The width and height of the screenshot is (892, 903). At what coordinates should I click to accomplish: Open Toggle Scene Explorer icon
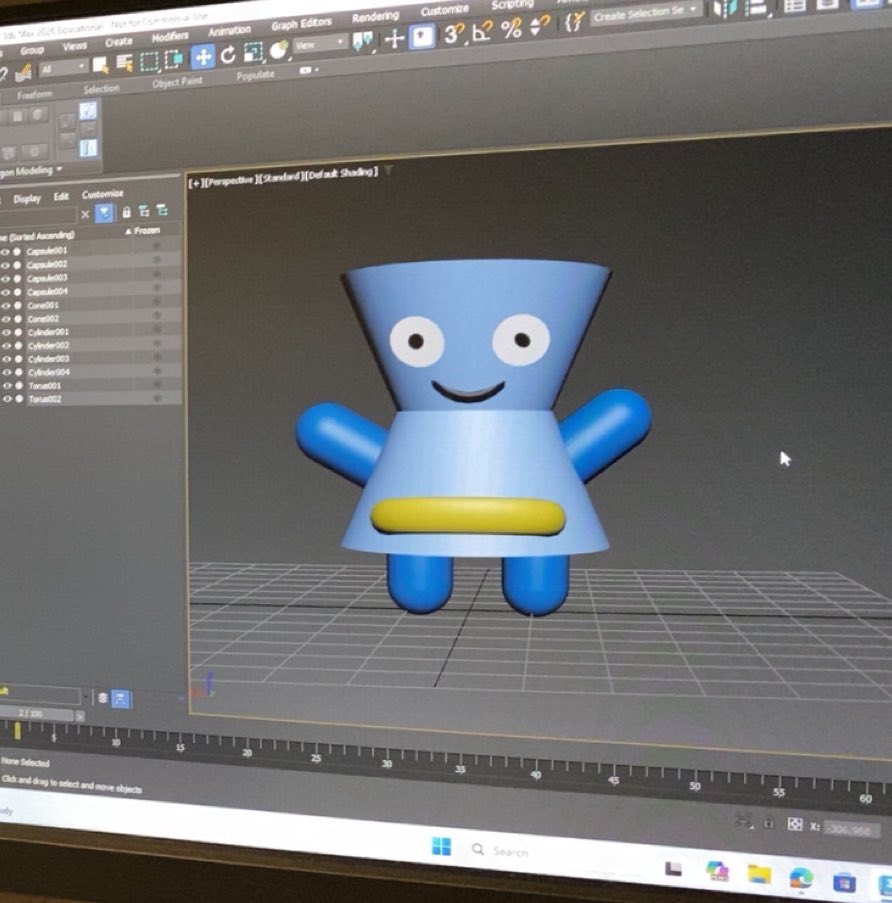(795, 5)
